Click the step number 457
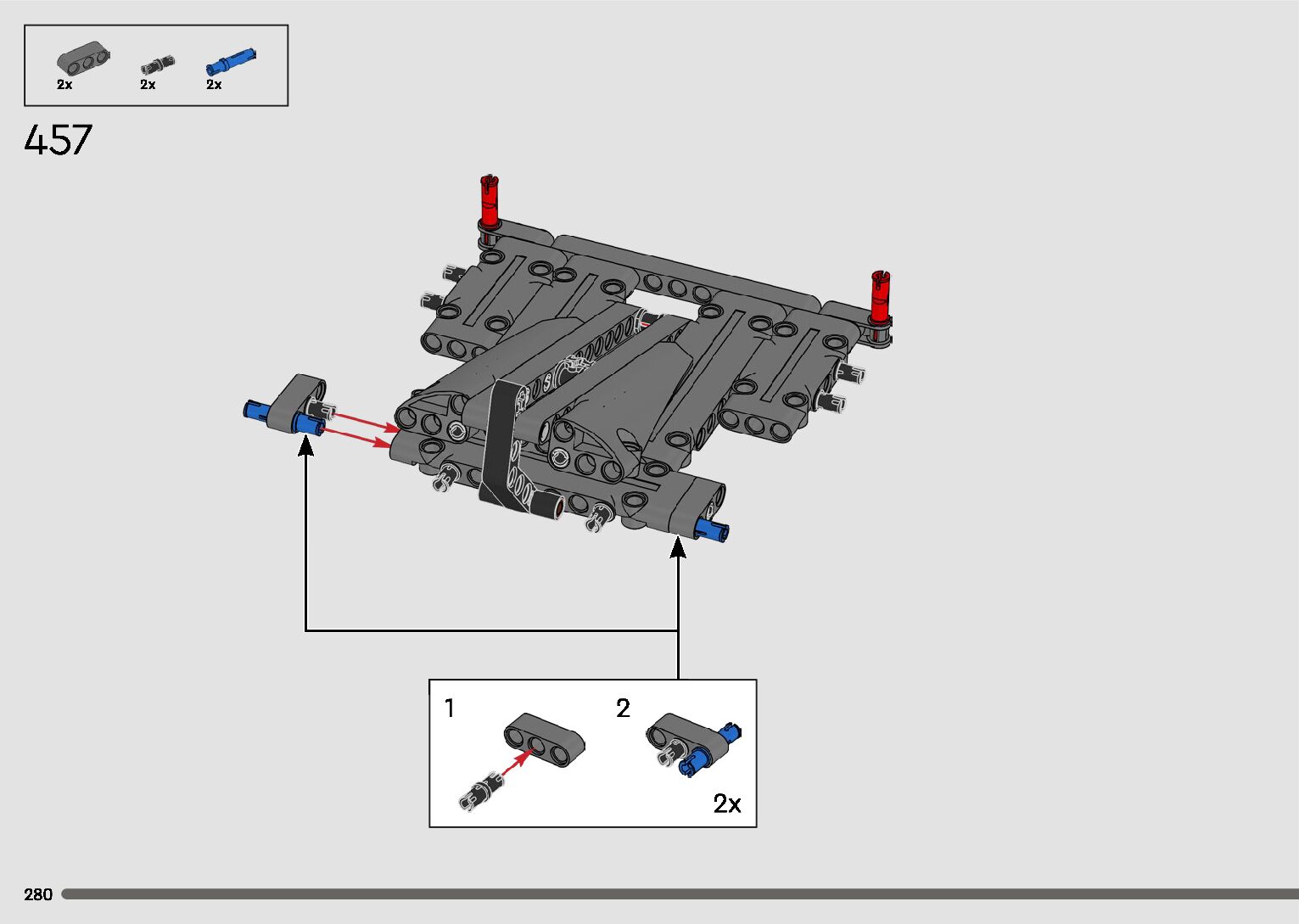1299x924 pixels. 58,140
